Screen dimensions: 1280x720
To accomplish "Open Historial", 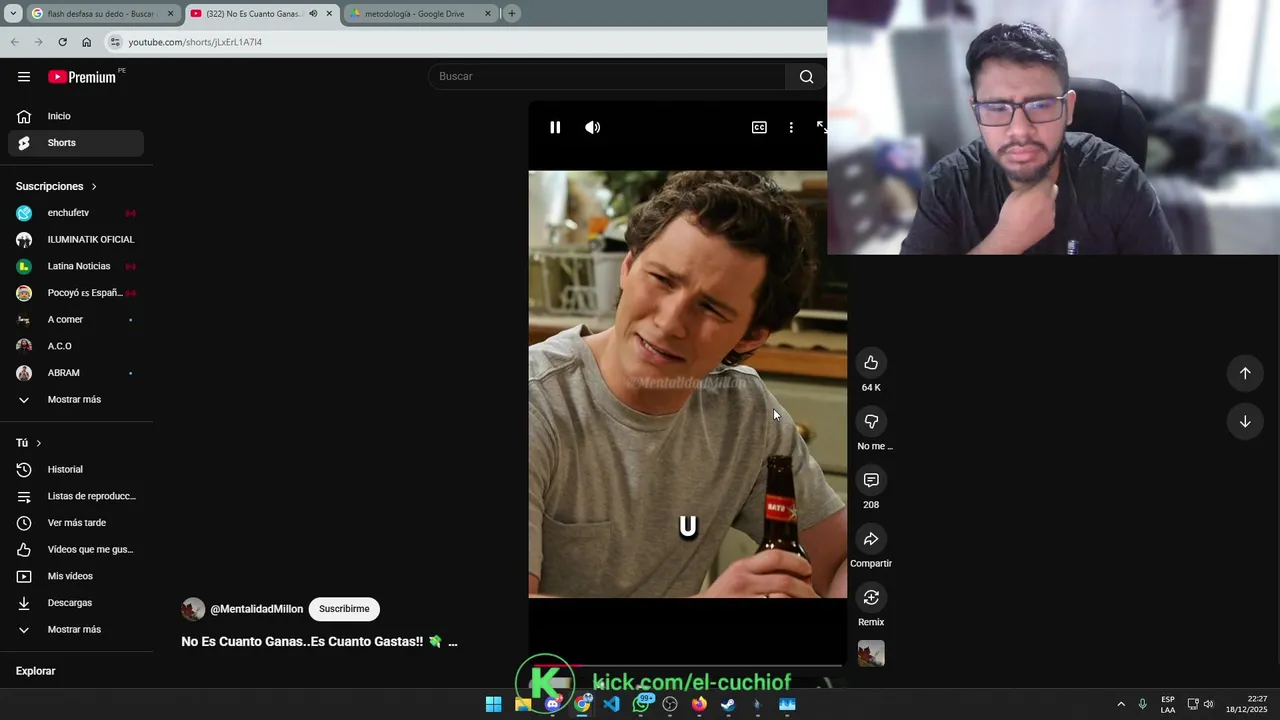I will pyautogui.click(x=76, y=469).
